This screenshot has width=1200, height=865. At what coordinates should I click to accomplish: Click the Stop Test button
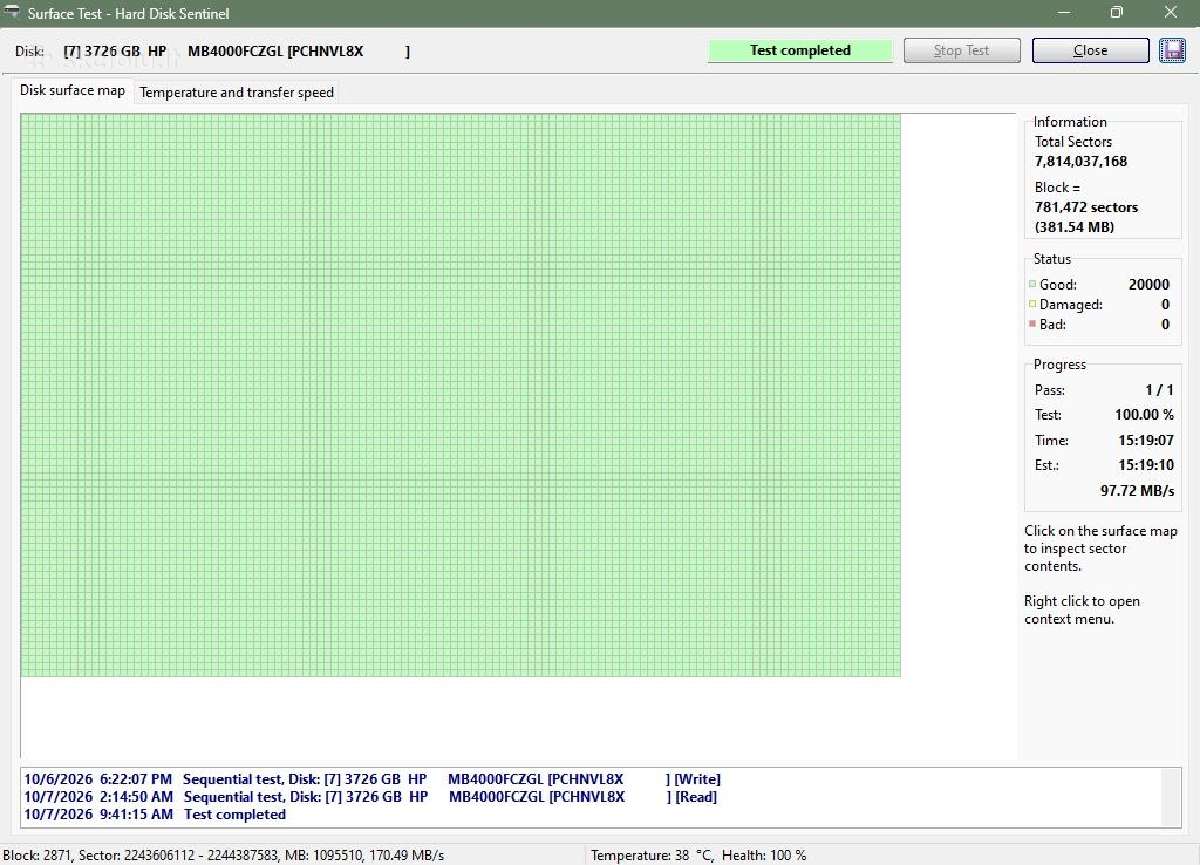[962, 50]
